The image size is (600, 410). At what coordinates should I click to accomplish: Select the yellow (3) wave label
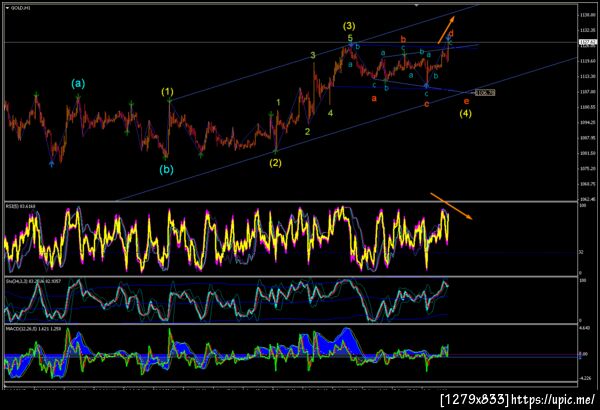[349, 26]
